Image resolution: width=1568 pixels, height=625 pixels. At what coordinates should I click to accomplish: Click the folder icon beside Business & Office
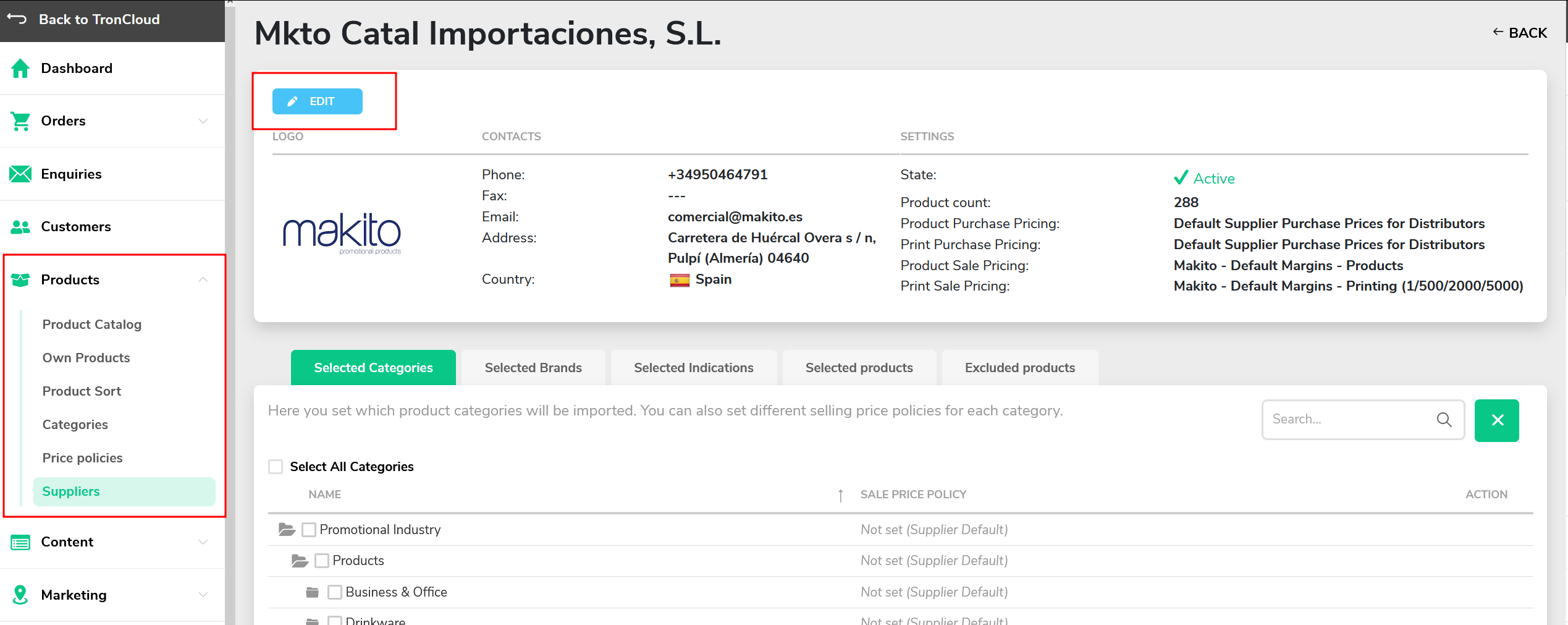pyautogui.click(x=313, y=592)
